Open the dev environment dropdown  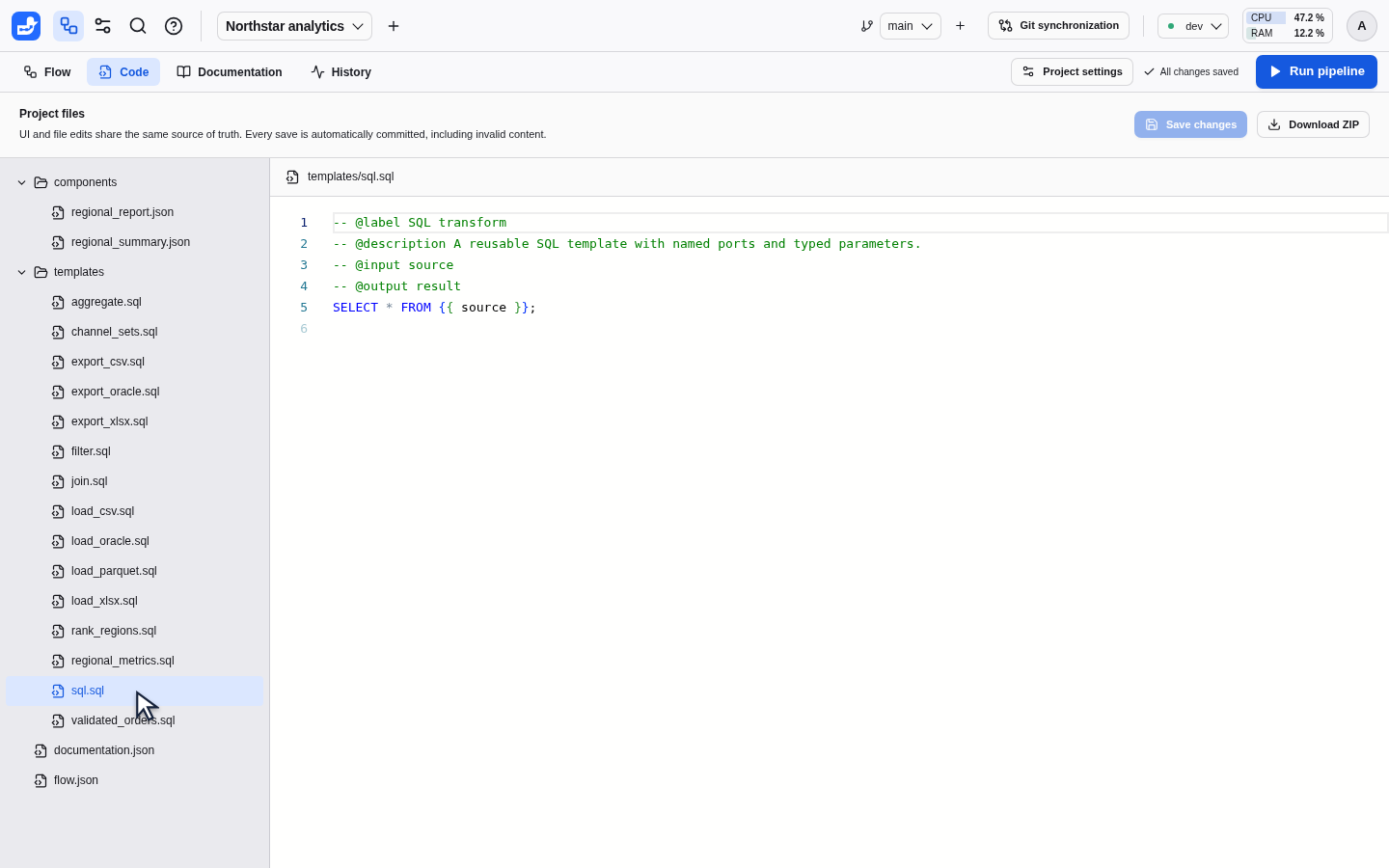(x=1193, y=26)
